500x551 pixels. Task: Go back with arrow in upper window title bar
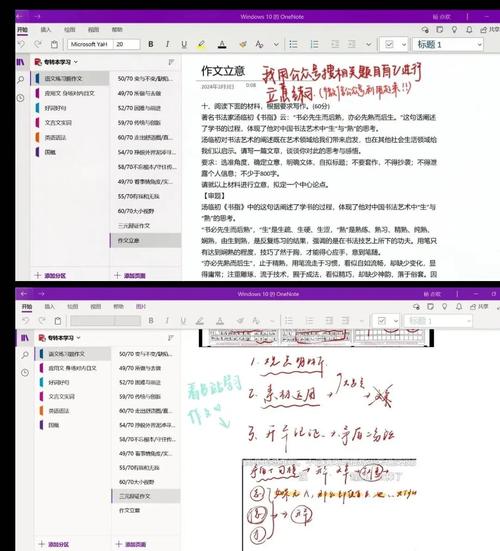[20, 16]
